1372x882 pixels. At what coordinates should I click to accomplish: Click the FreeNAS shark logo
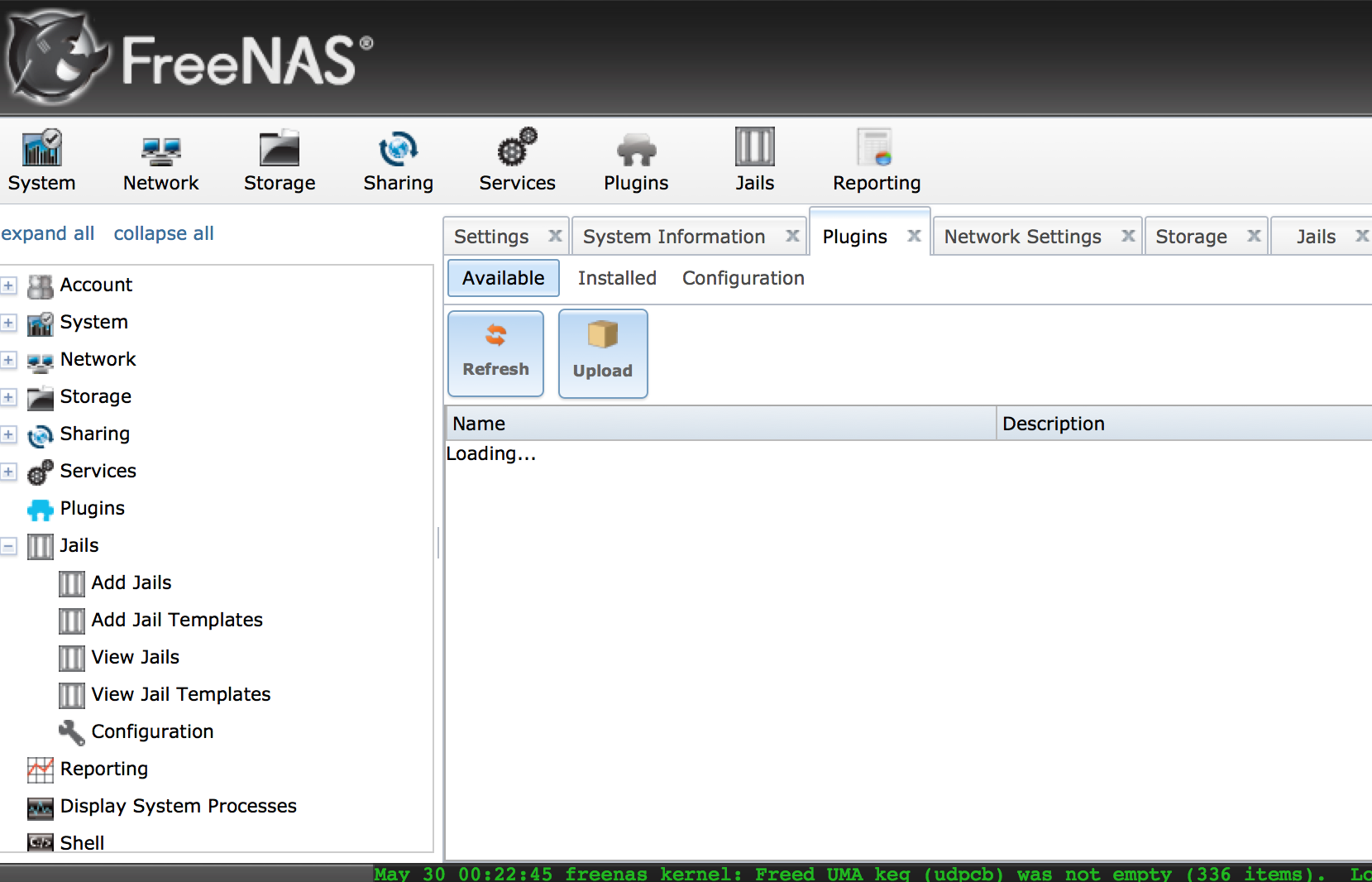tap(58, 58)
